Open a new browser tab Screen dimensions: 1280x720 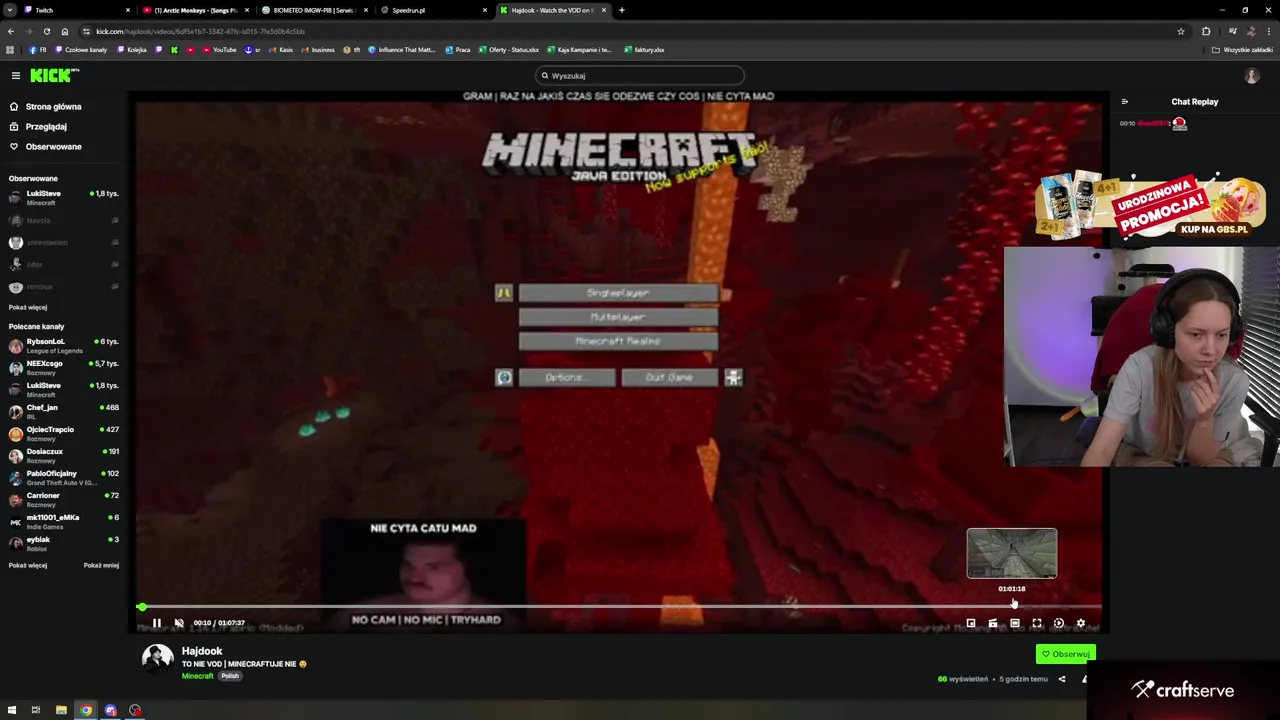pos(622,10)
